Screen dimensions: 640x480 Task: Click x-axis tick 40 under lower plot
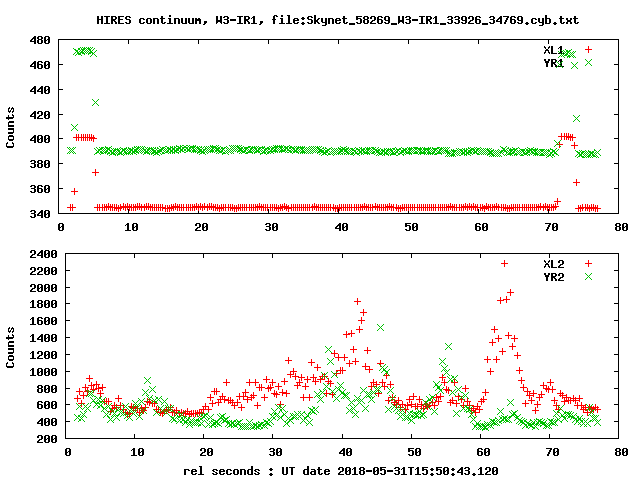345,452
